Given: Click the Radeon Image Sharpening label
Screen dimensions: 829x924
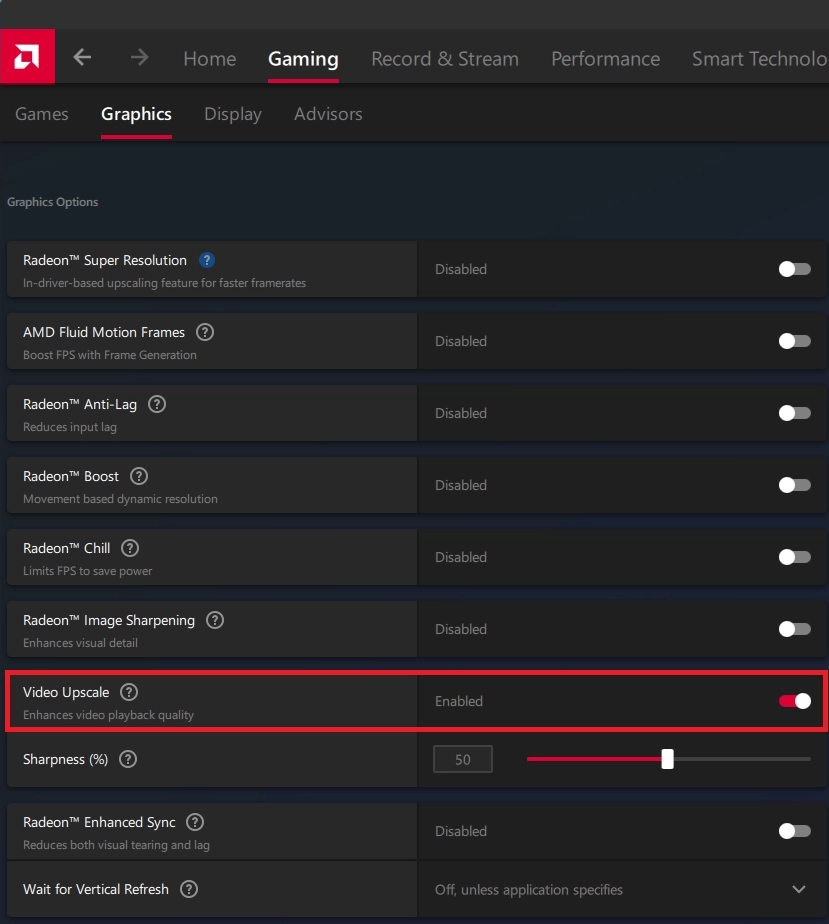Looking at the screenshot, I should click(x=109, y=621).
